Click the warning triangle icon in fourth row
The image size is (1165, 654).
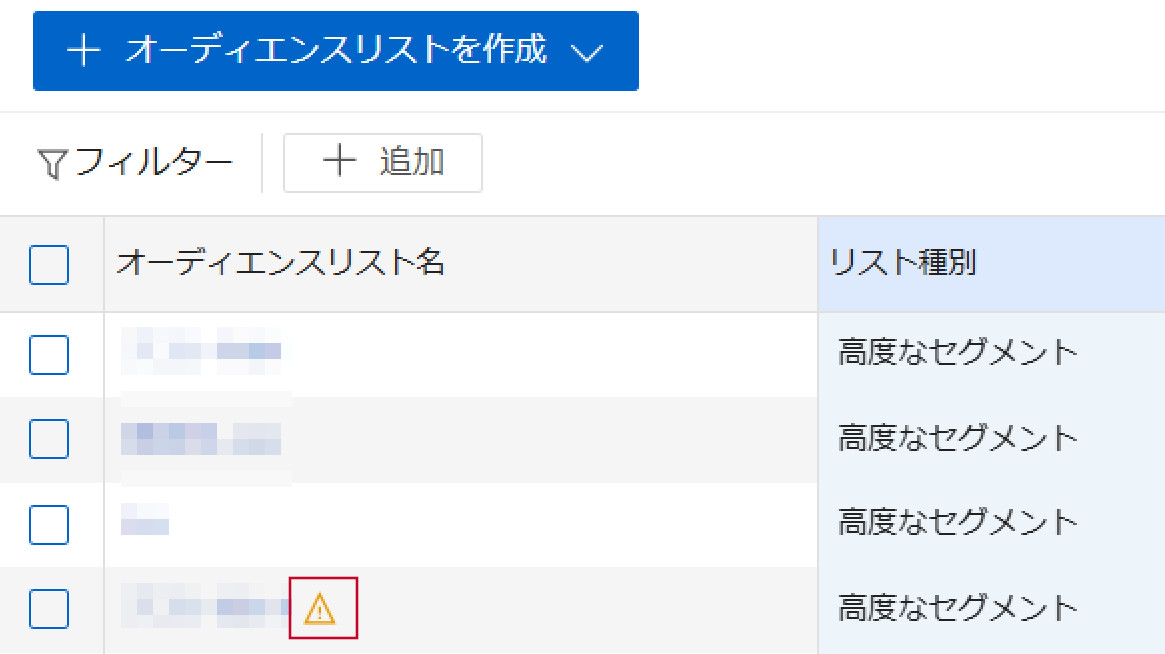tap(320, 609)
